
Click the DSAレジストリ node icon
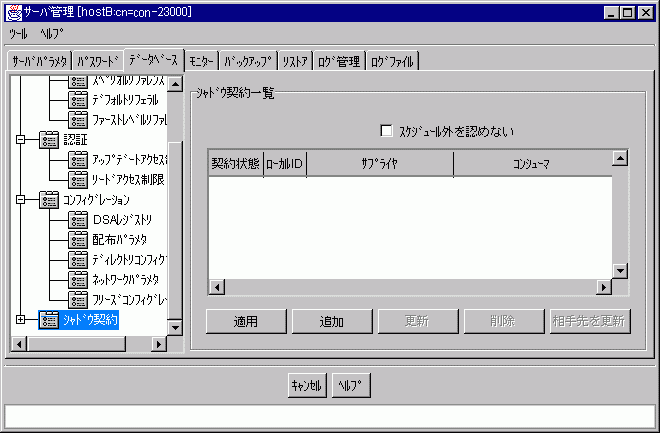pyautogui.click(x=78, y=220)
